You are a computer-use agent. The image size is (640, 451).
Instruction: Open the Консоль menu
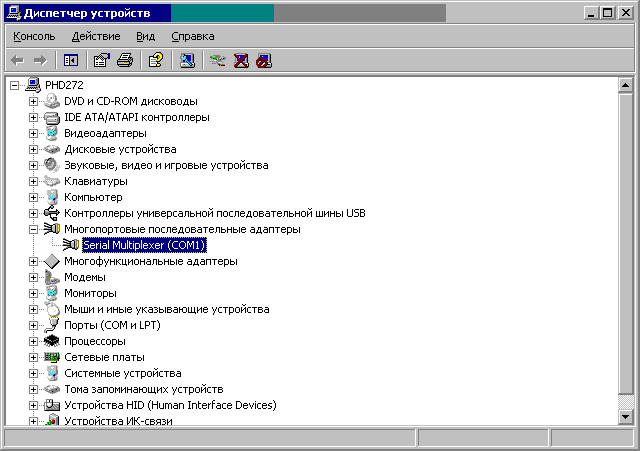click(34, 36)
